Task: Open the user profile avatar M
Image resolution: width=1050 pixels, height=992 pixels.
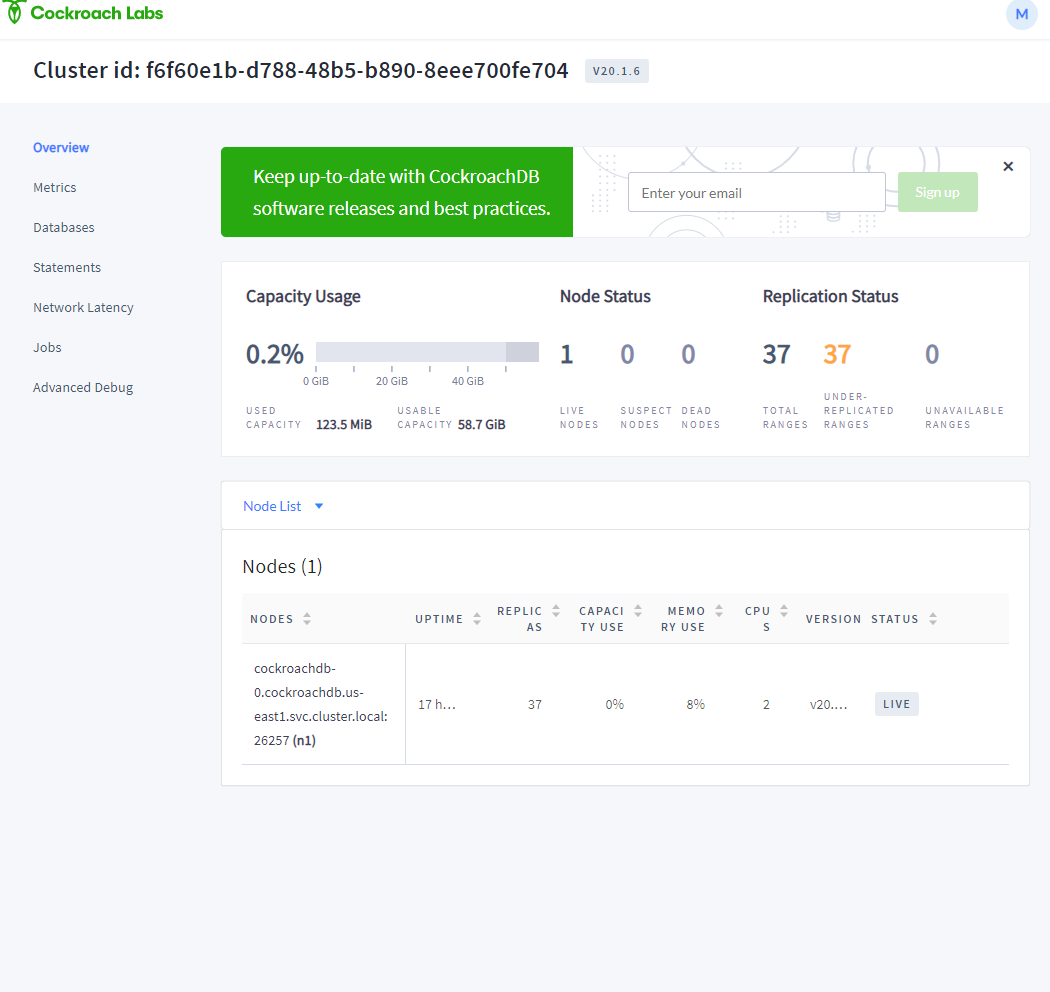Action: click(1021, 14)
